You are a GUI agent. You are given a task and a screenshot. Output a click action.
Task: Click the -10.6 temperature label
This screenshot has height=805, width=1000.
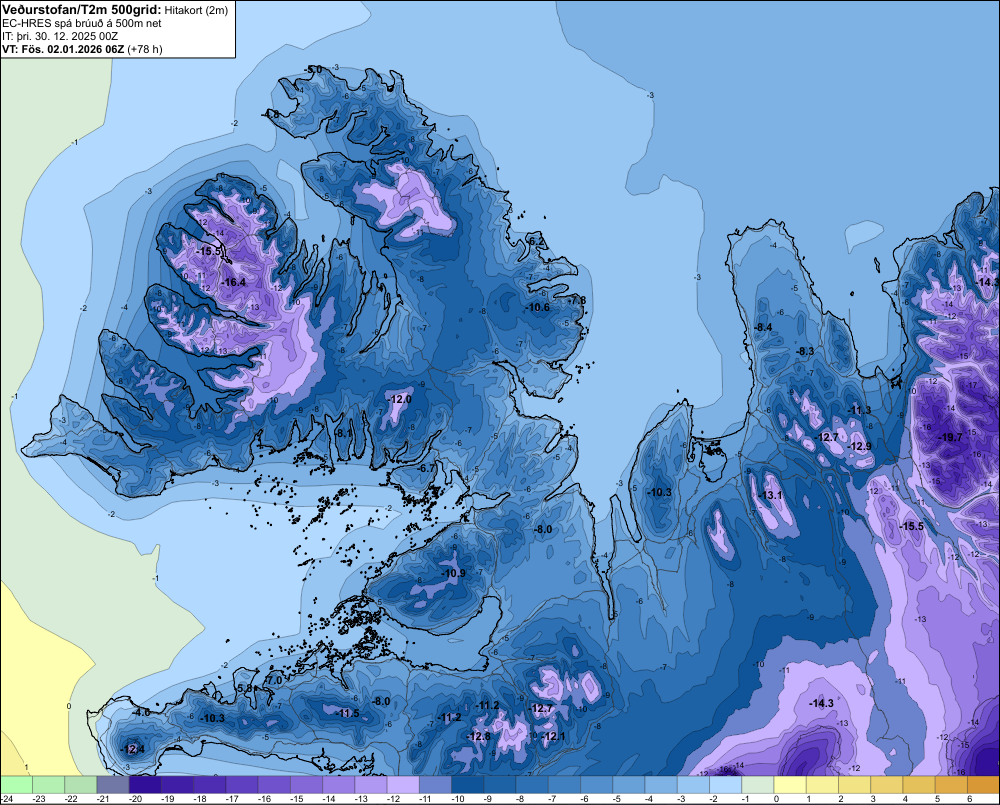[537, 307]
